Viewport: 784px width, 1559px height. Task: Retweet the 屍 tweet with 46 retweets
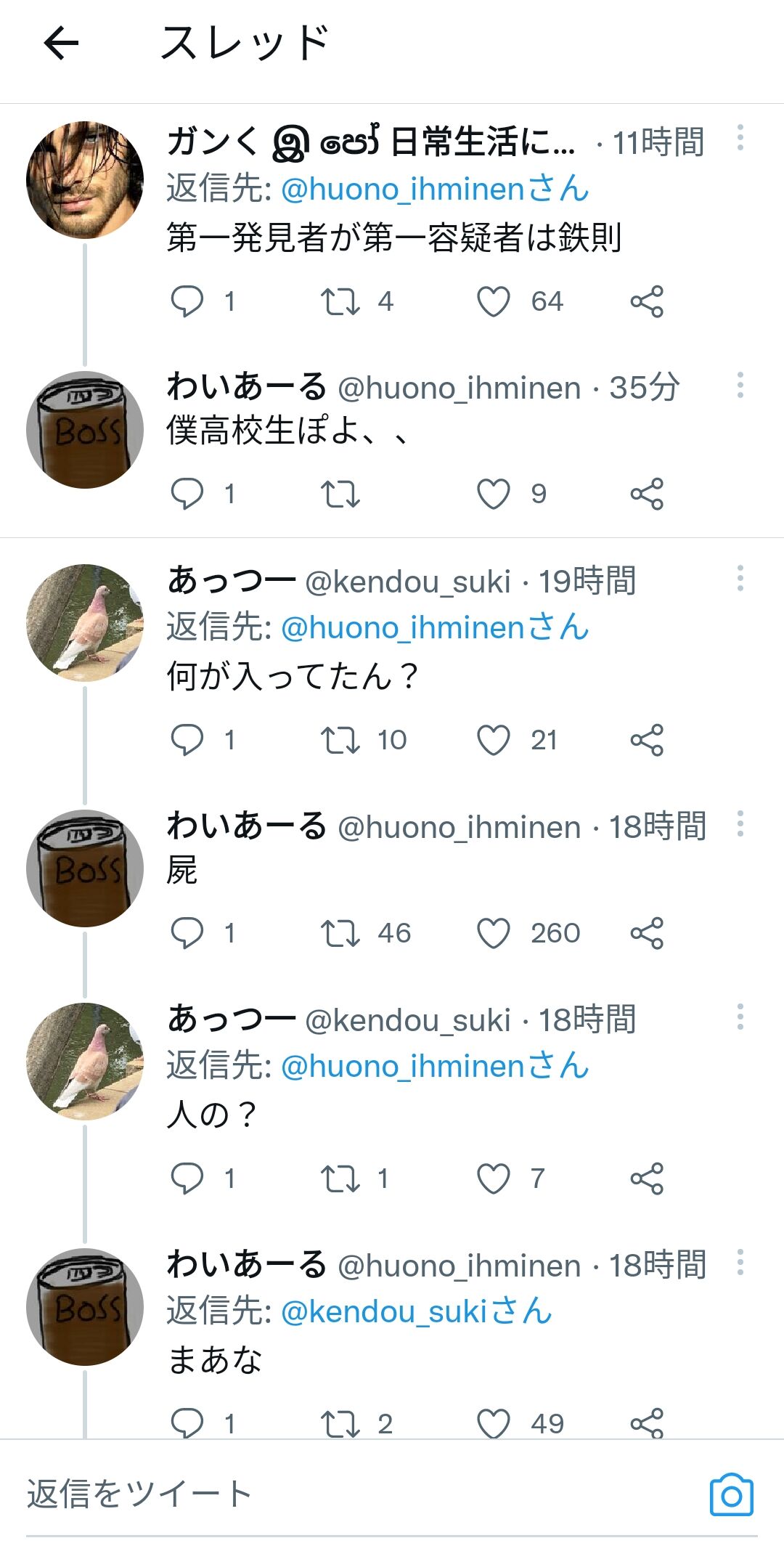[x=340, y=933]
